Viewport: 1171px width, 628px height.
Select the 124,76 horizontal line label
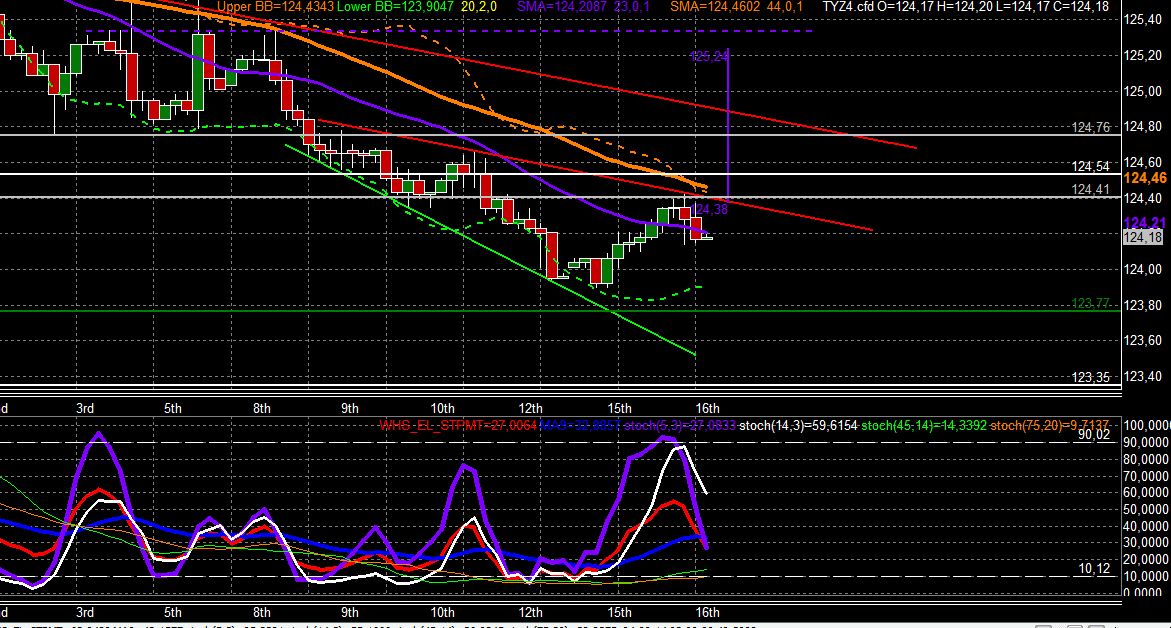point(1090,127)
